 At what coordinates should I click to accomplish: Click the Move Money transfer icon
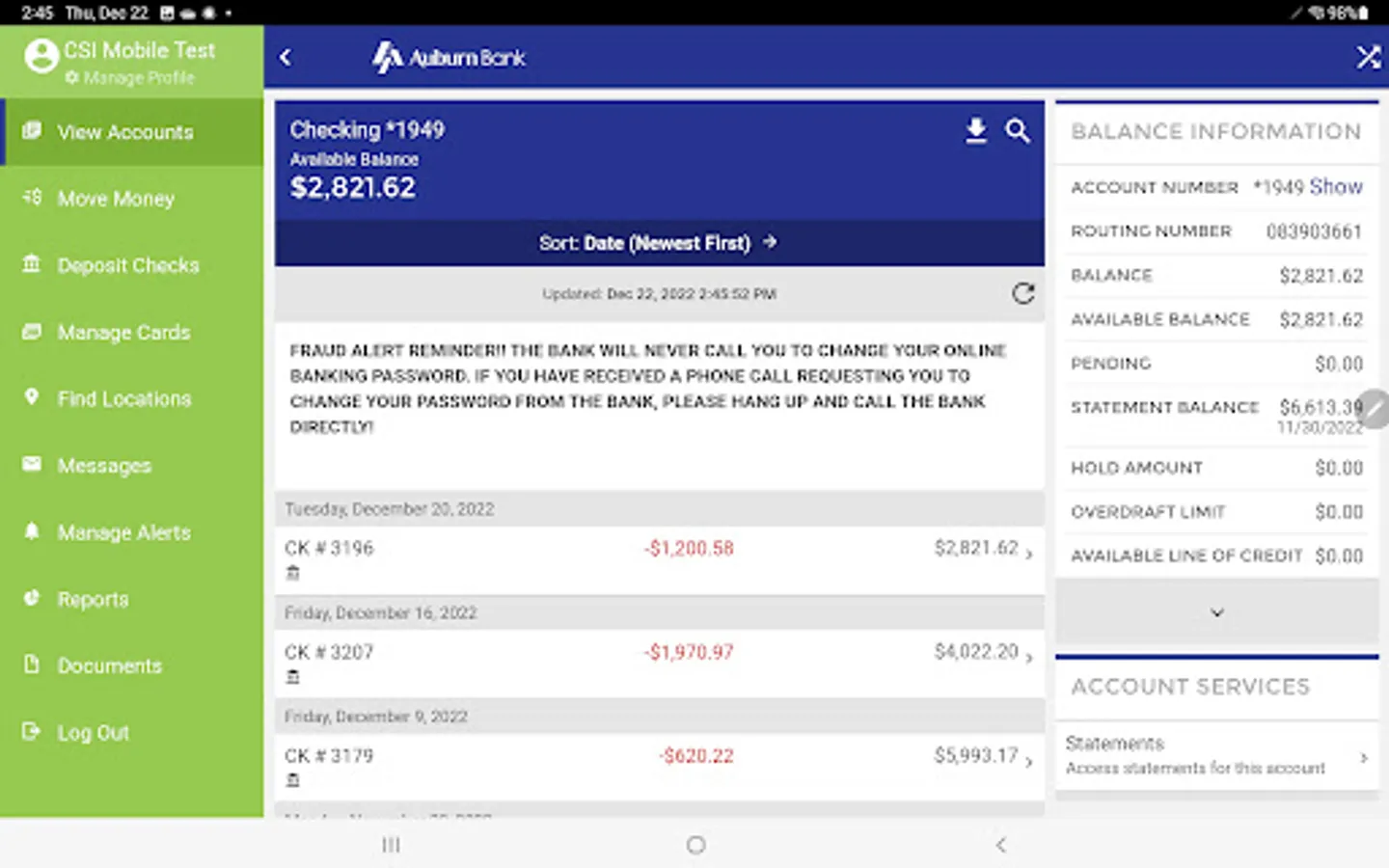[x=32, y=197]
